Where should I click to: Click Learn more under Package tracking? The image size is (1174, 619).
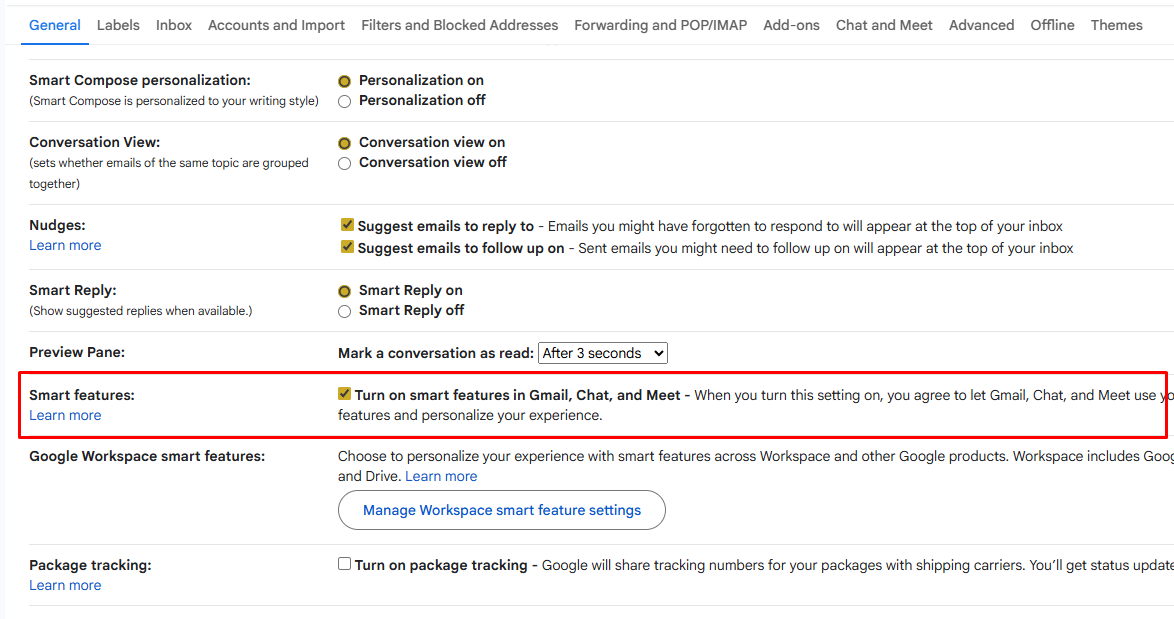65,585
